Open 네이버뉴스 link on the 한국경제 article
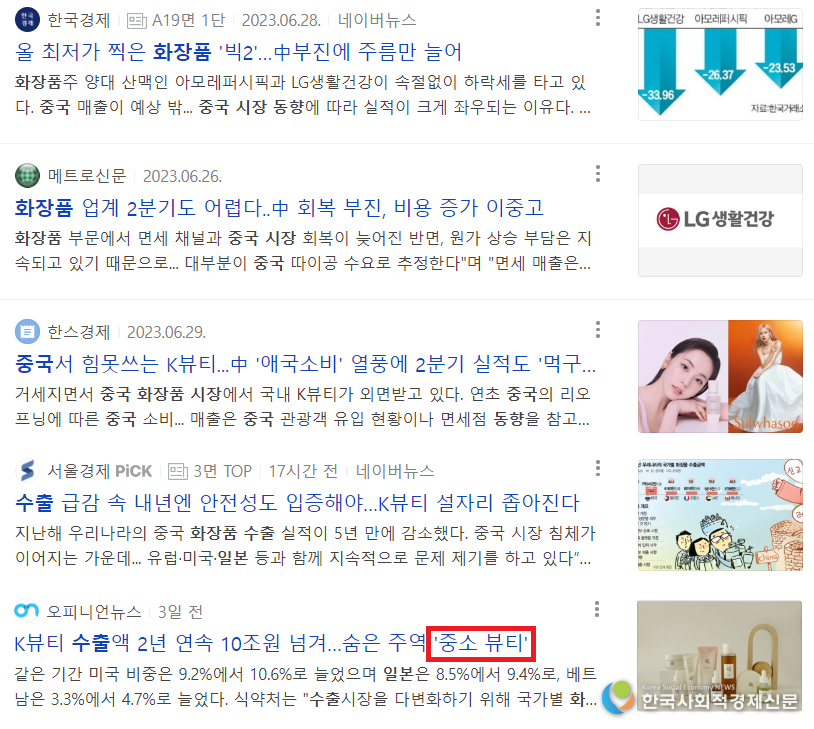The image size is (814, 729). pos(377,20)
